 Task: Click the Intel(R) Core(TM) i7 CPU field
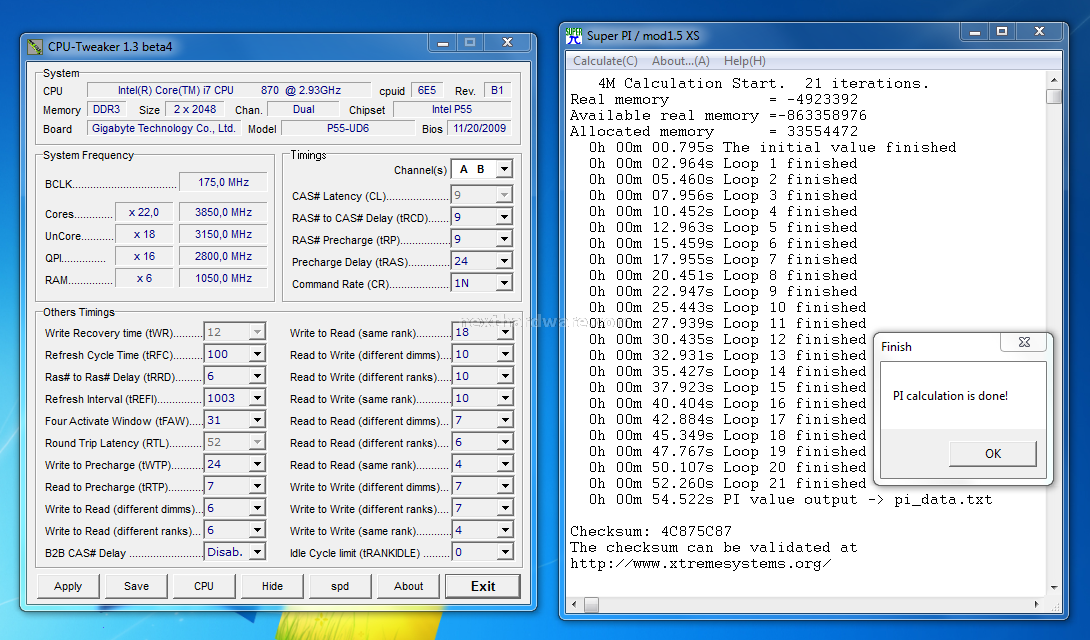[x=229, y=90]
